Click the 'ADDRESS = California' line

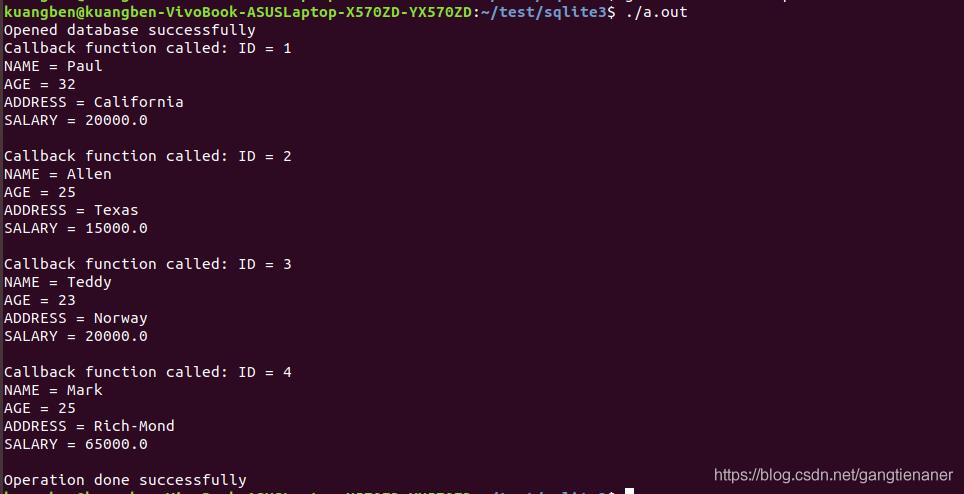point(93,102)
